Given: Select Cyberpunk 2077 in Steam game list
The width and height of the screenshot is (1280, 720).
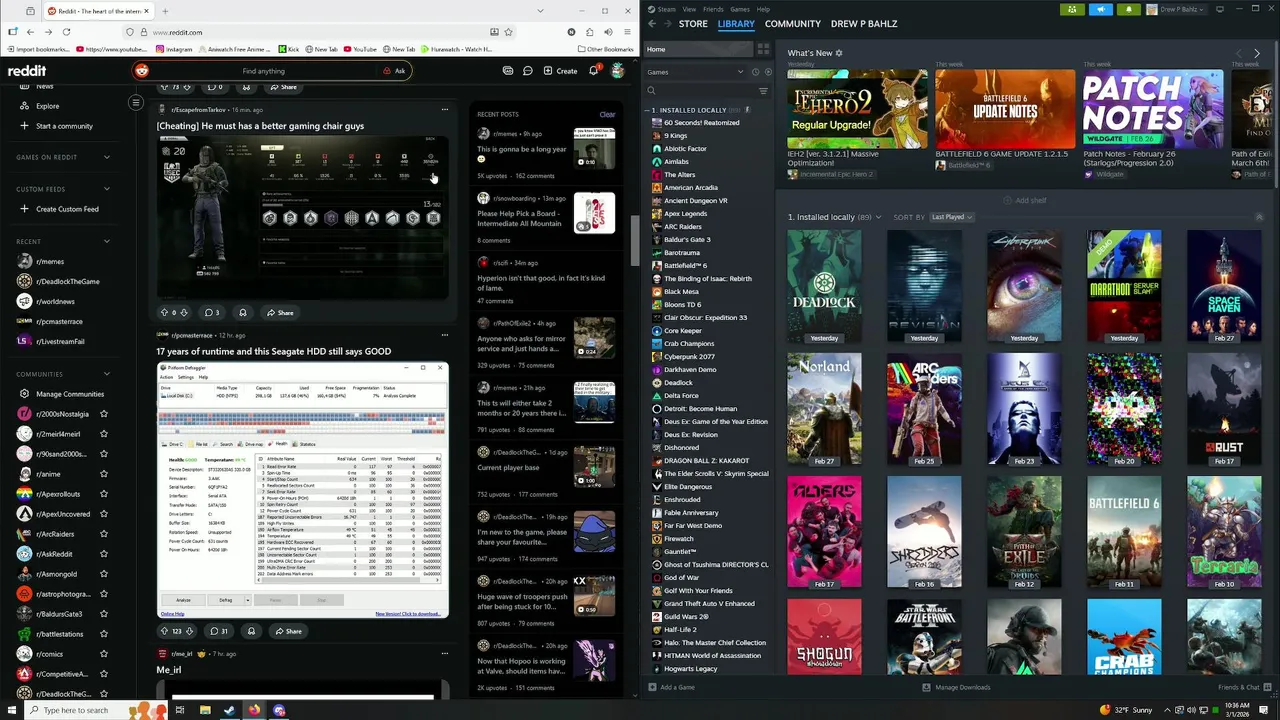Looking at the screenshot, I should pyautogui.click(x=689, y=357).
